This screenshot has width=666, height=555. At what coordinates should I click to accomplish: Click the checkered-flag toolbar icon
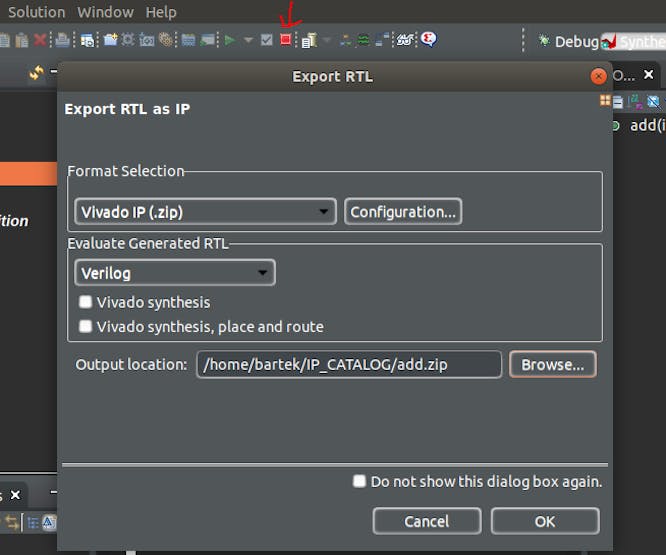405,40
